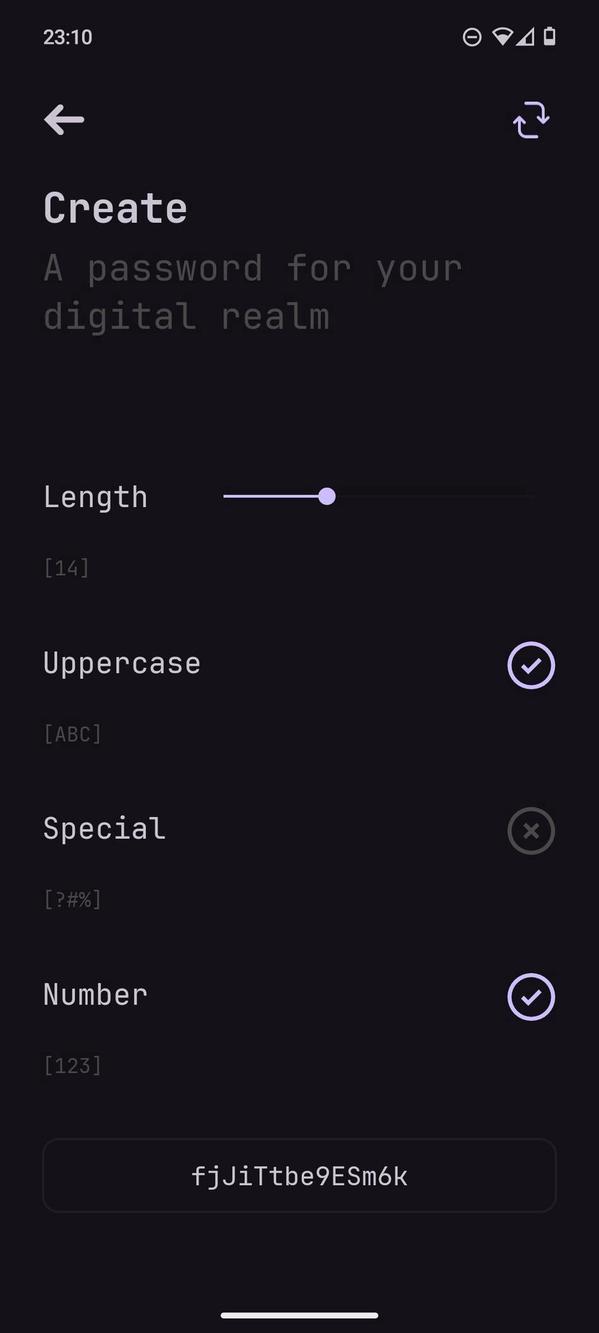This screenshot has height=1333, width=599.
Task: Tap the [ABC] label under Uppercase
Action: (x=72, y=733)
